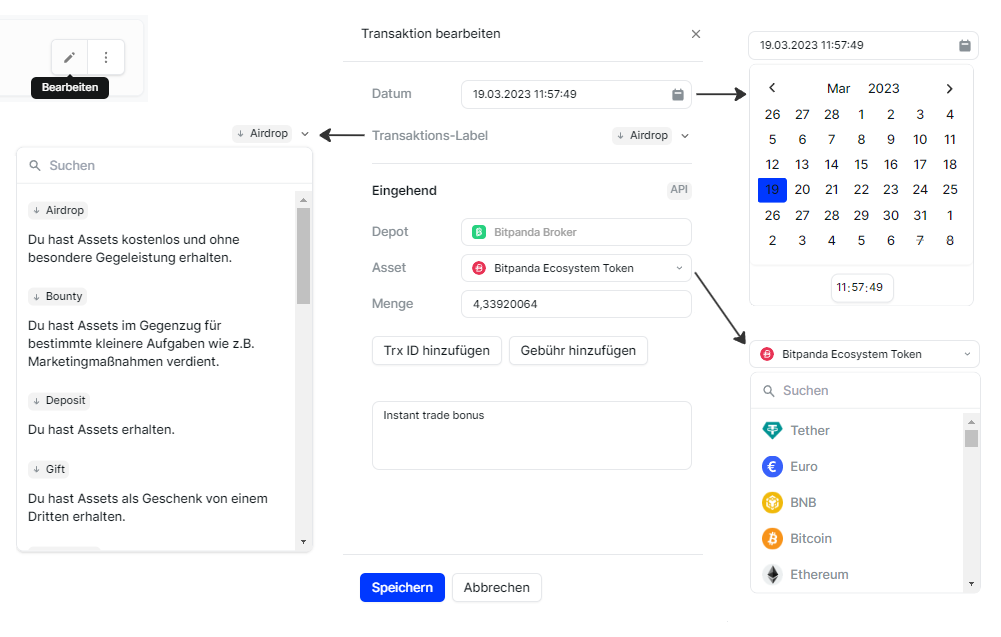Go to previous month in calendar
The height and width of the screenshot is (637, 1001).
pos(772,89)
